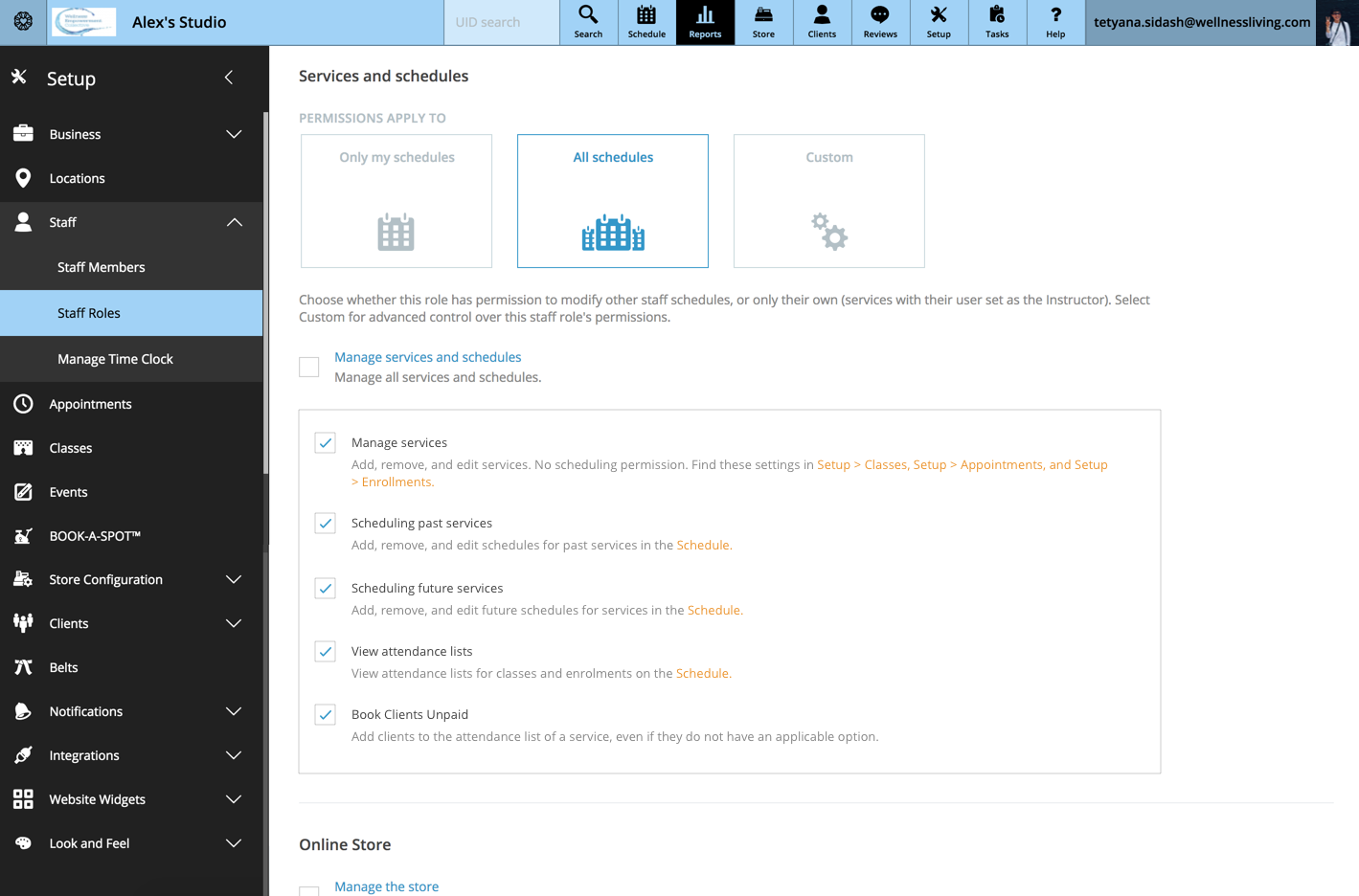This screenshot has height=896, width=1359.
Task: Click the studio logo thumbnail
Action: pos(83,22)
